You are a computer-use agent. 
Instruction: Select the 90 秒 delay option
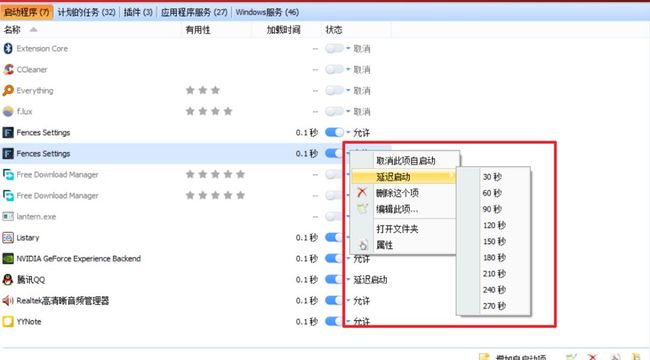click(493, 209)
